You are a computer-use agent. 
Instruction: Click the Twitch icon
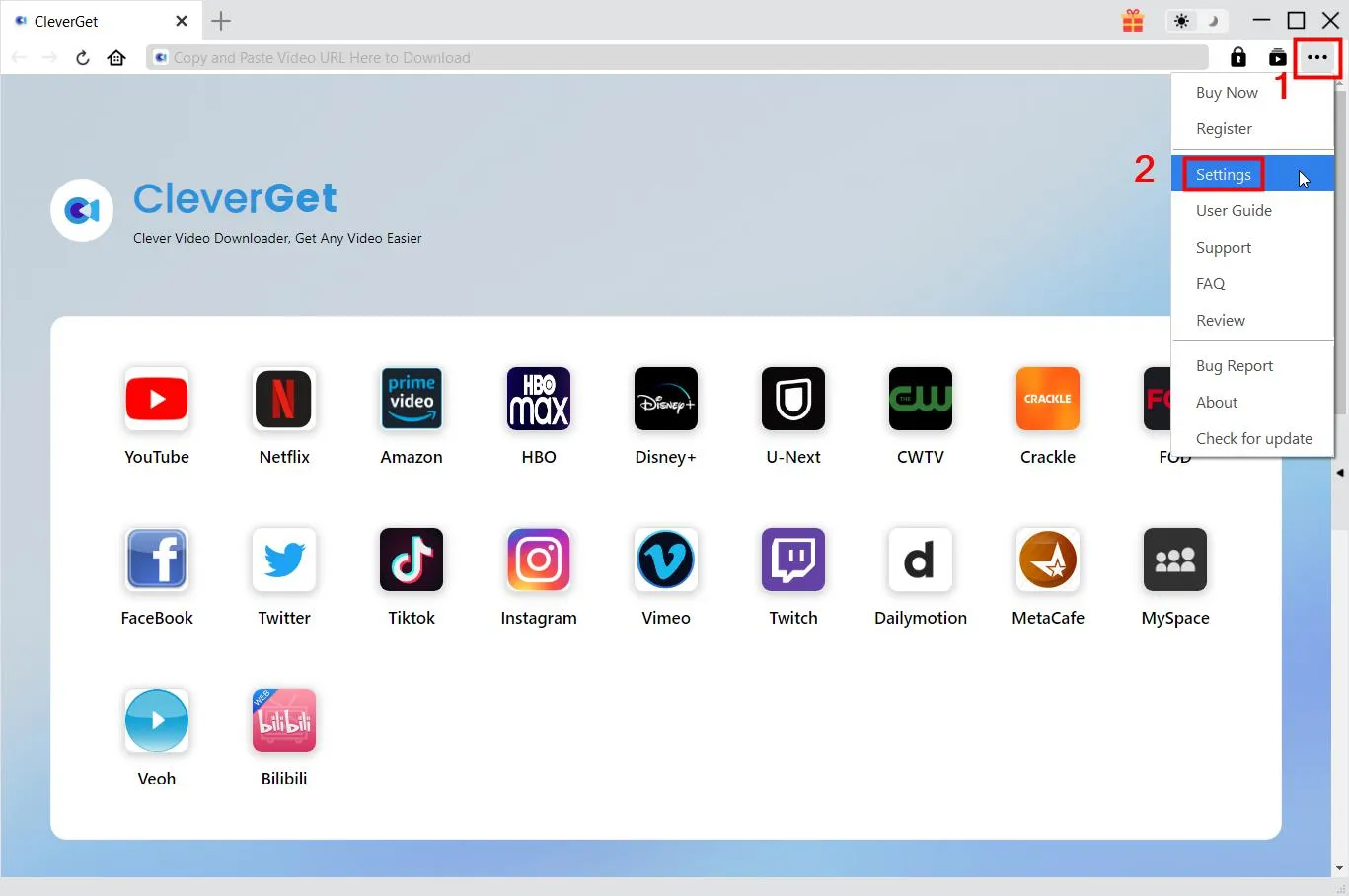[792, 560]
